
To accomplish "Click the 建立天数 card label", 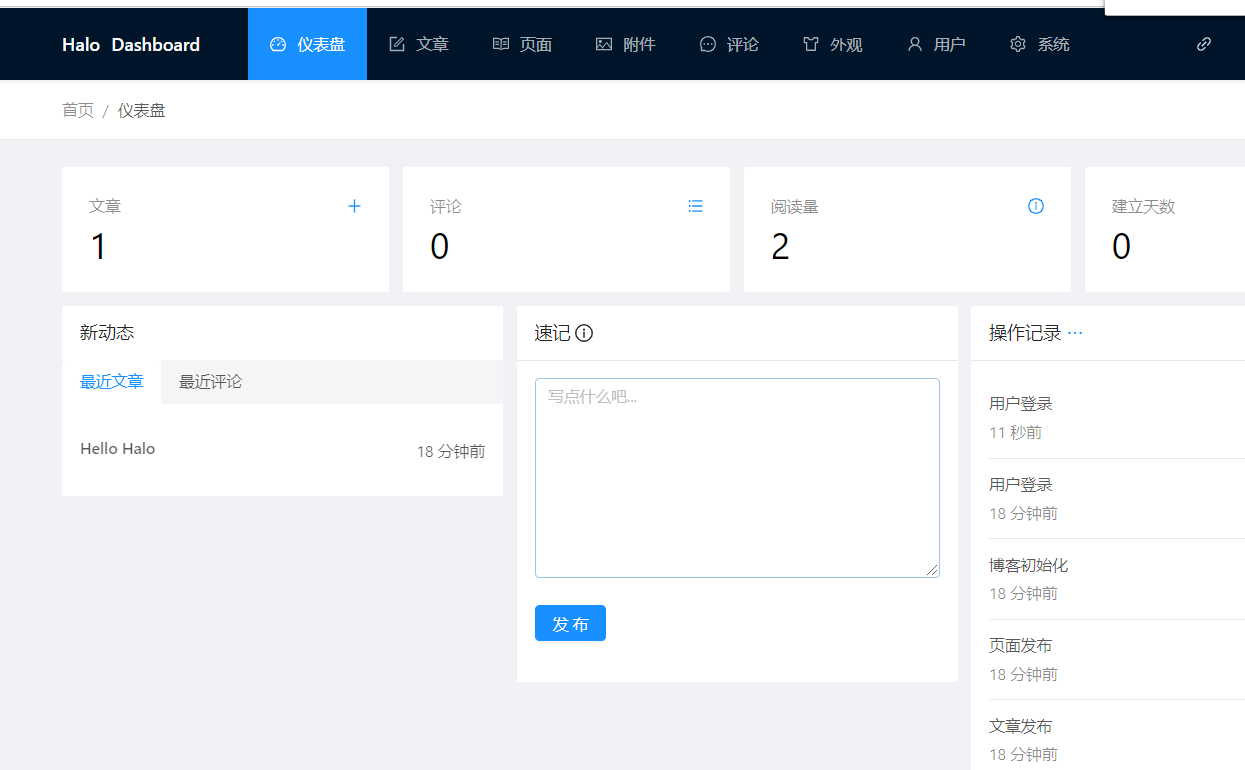I will point(1144,207).
